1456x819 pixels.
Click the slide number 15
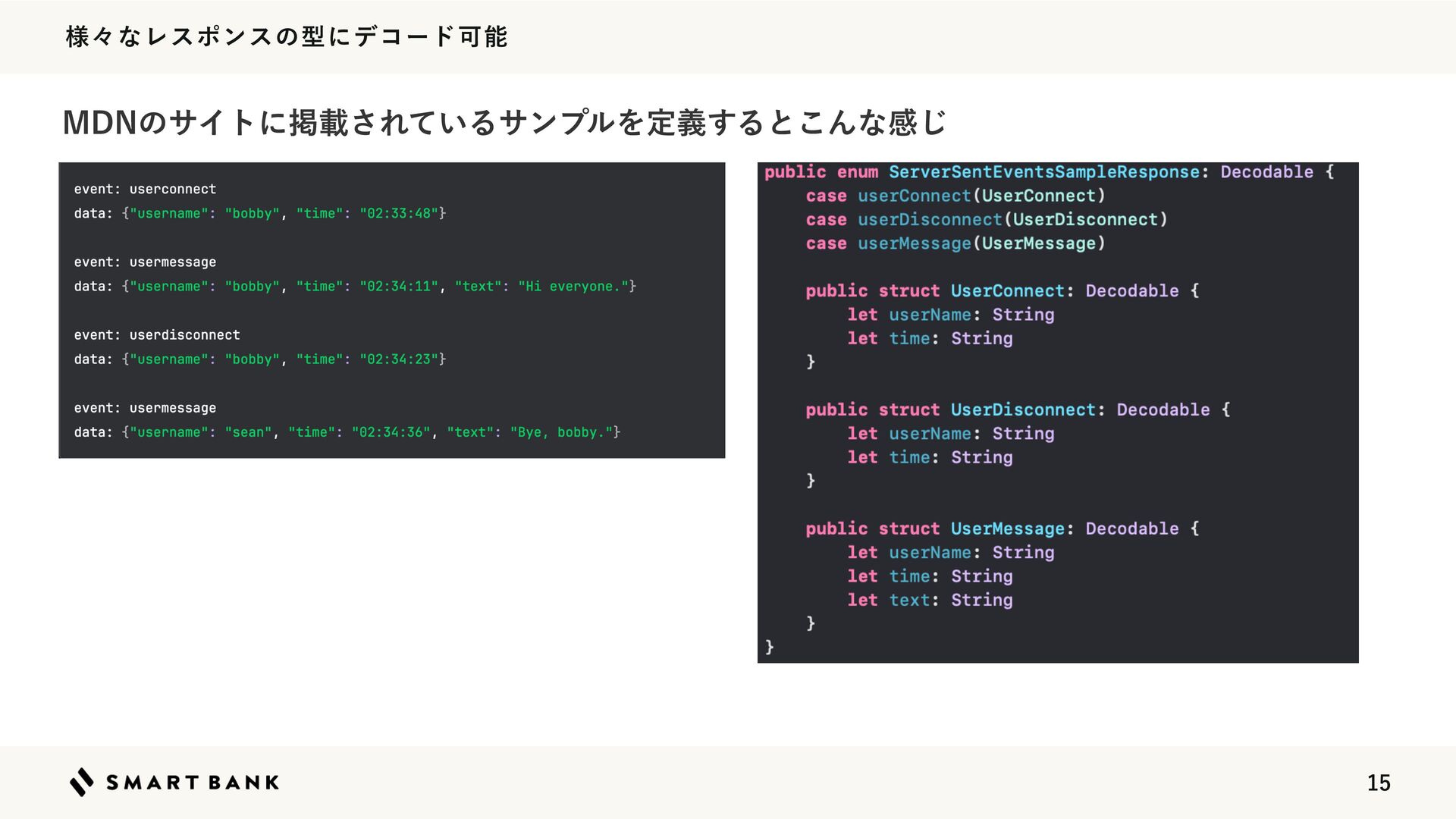point(1378,783)
